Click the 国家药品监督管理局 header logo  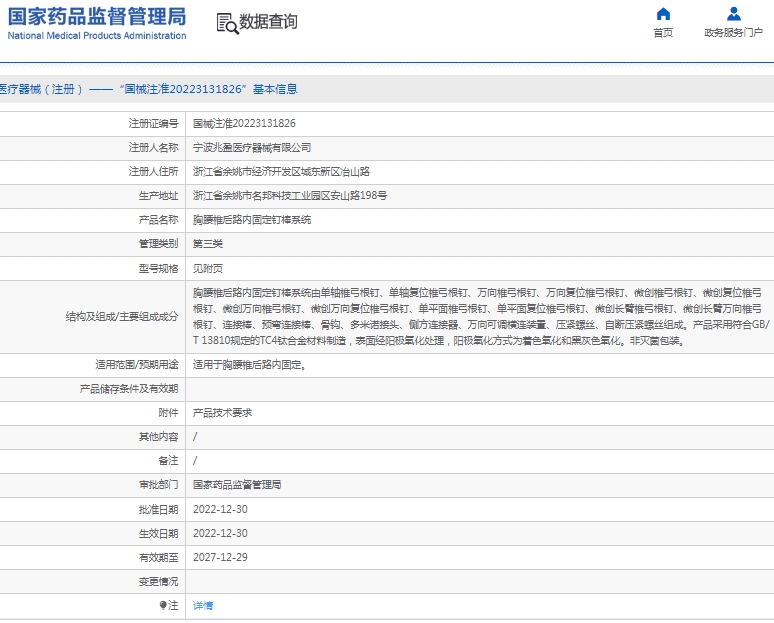97,16
